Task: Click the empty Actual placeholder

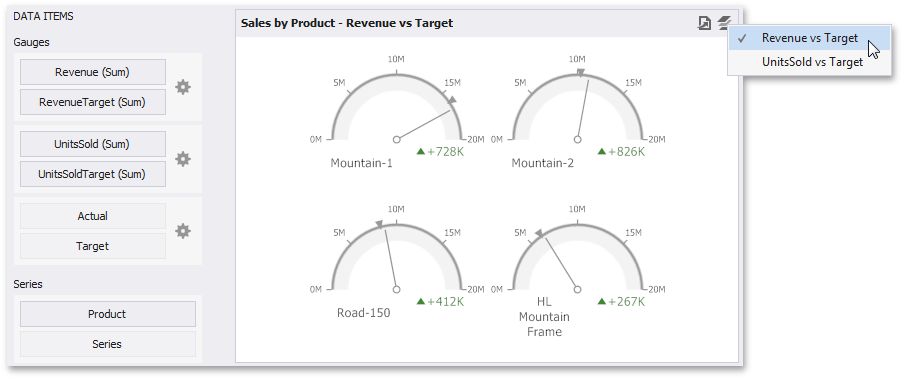Action: (x=93, y=216)
